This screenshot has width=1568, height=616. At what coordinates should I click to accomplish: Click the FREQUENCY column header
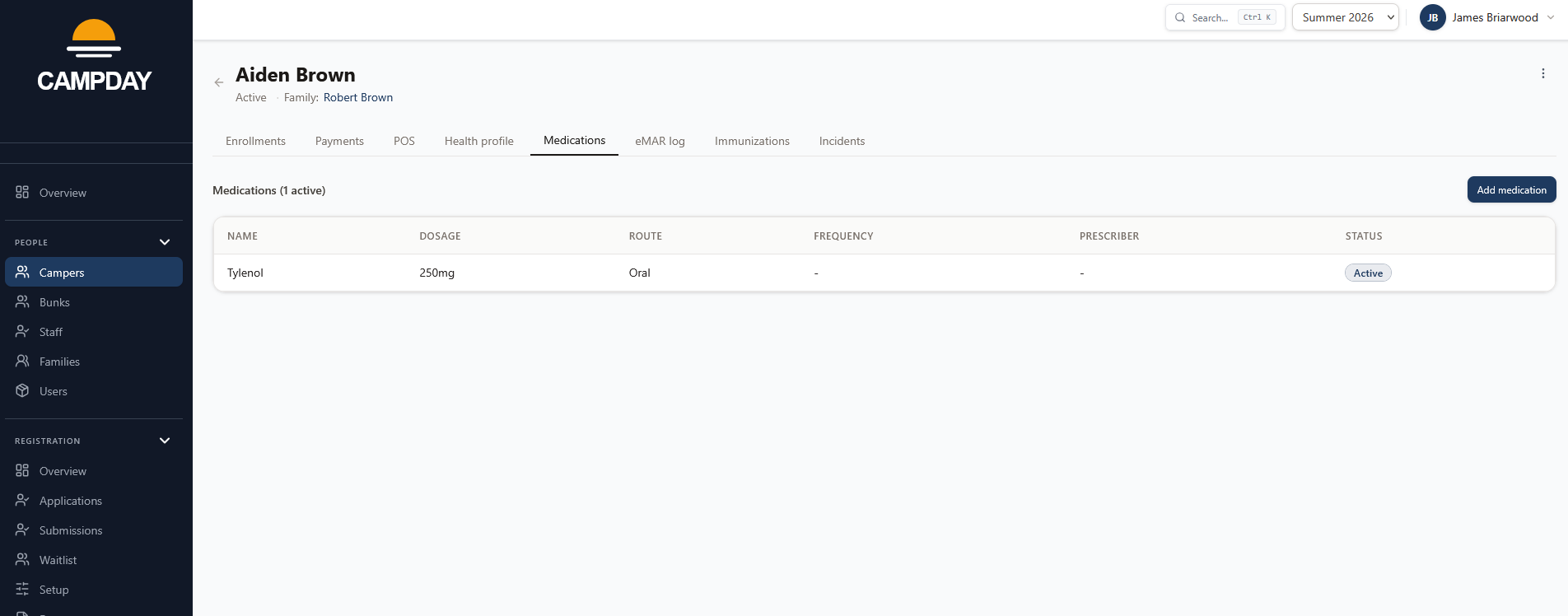pos(843,236)
